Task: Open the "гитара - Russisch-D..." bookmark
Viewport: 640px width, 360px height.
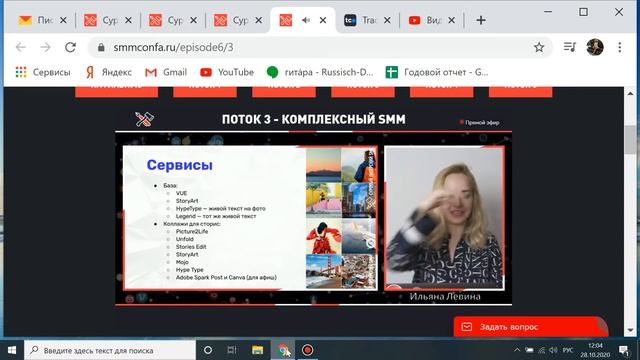Action: (320, 72)
